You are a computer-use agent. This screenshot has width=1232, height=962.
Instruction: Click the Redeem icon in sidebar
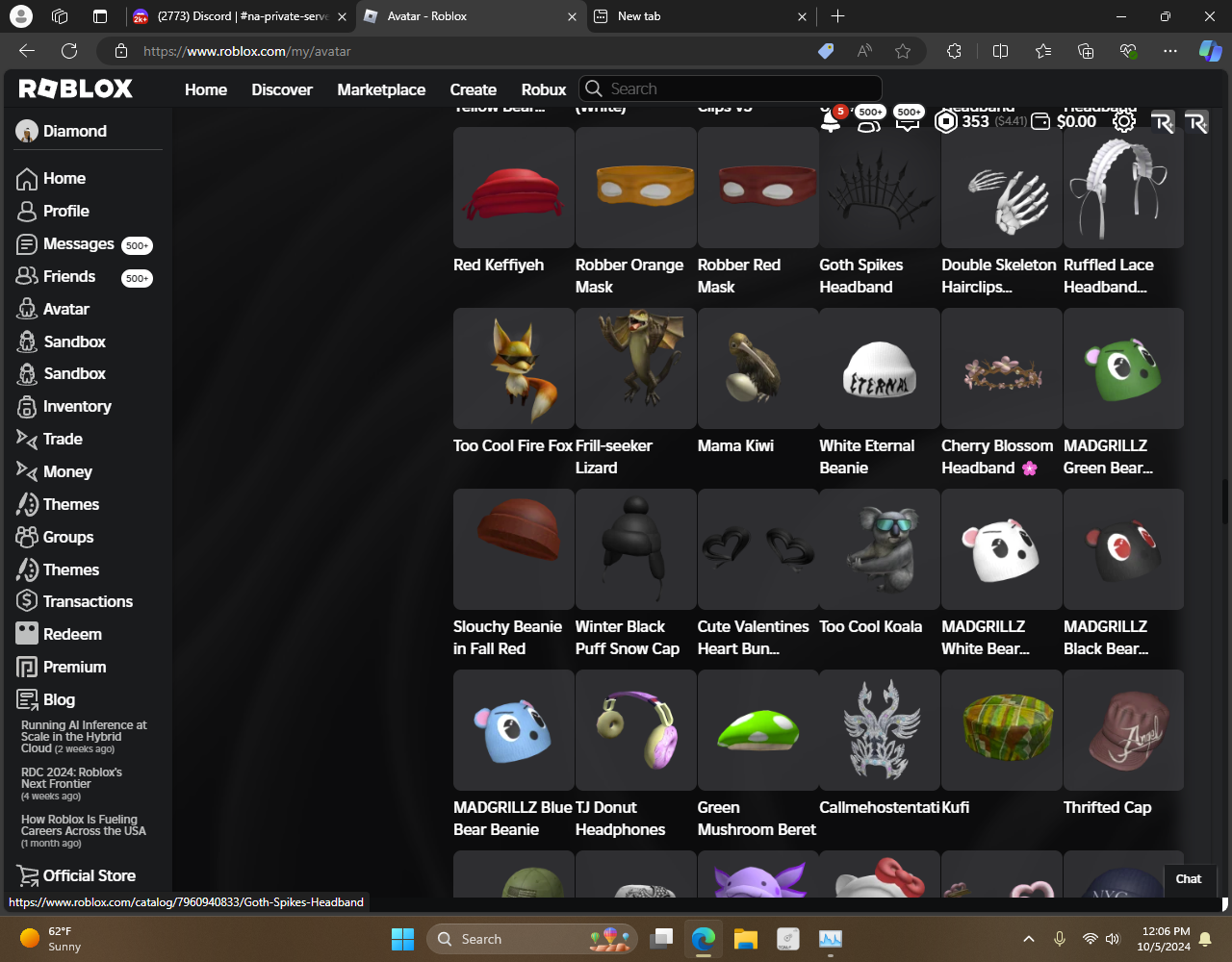27,635
